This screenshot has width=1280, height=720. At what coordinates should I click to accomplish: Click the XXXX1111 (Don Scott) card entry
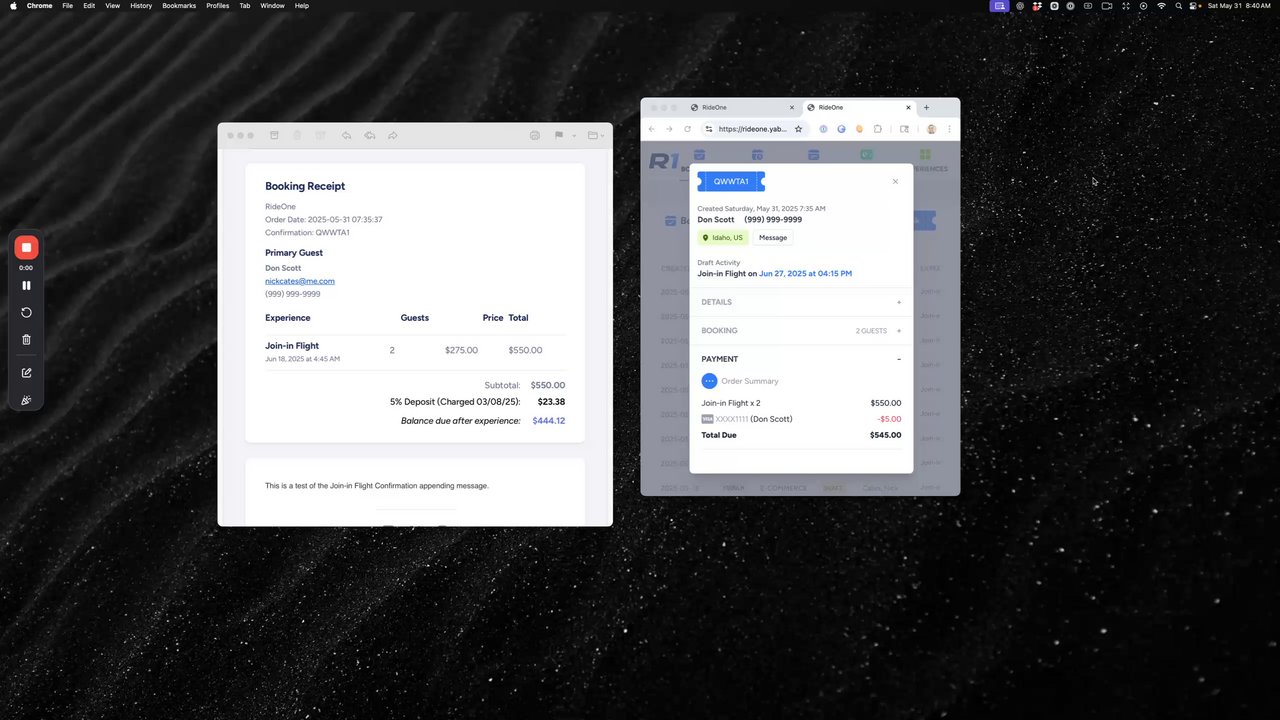pos(747,419)
